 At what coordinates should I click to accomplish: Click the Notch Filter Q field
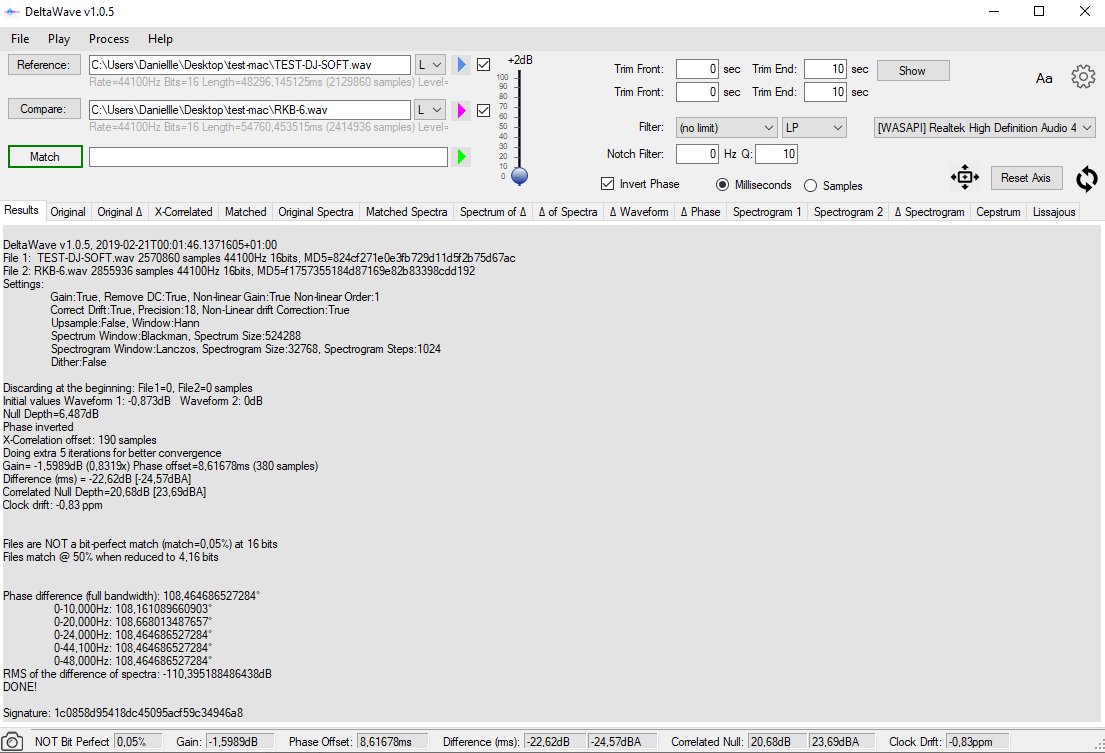(777, 154)
